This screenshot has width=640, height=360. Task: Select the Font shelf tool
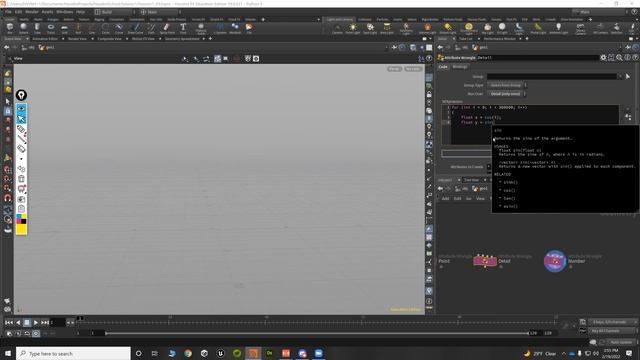coord(183,29)
